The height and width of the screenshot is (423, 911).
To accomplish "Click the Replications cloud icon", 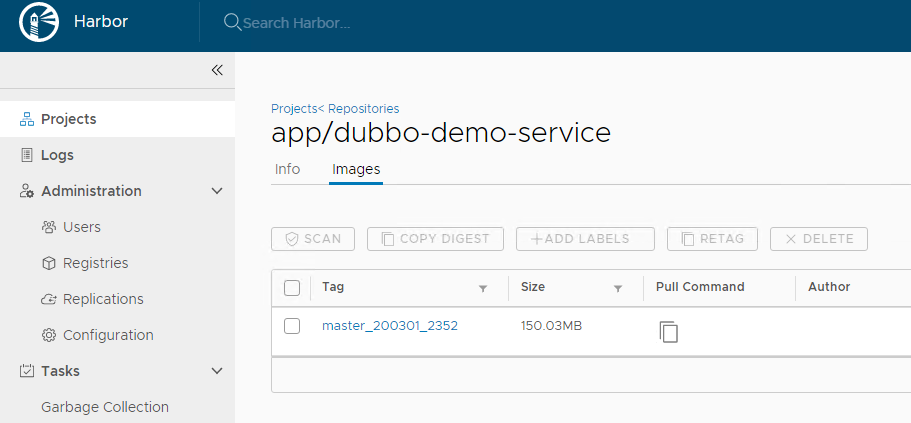I will pos(48,299).
